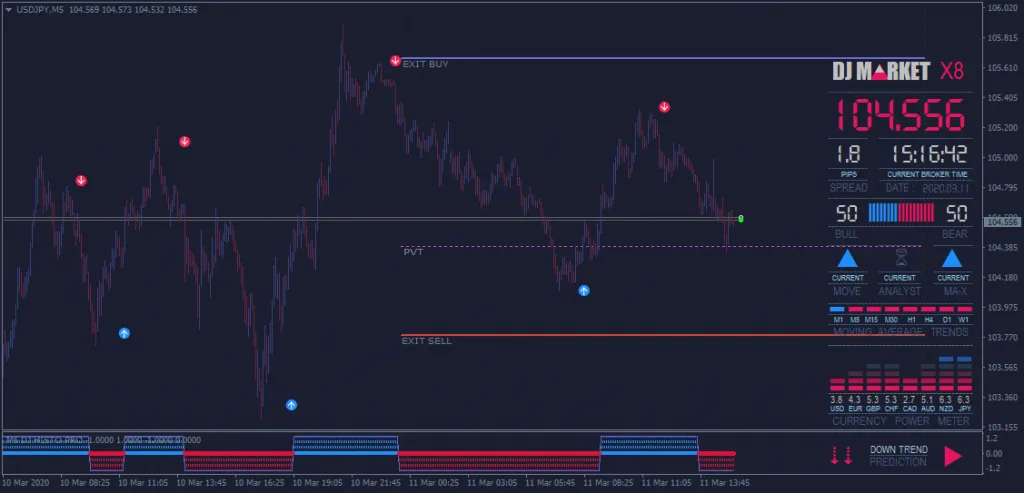Click the leftmost red sell arrow on chart
The image size is (1024, 493).
(x=81, y=181)
